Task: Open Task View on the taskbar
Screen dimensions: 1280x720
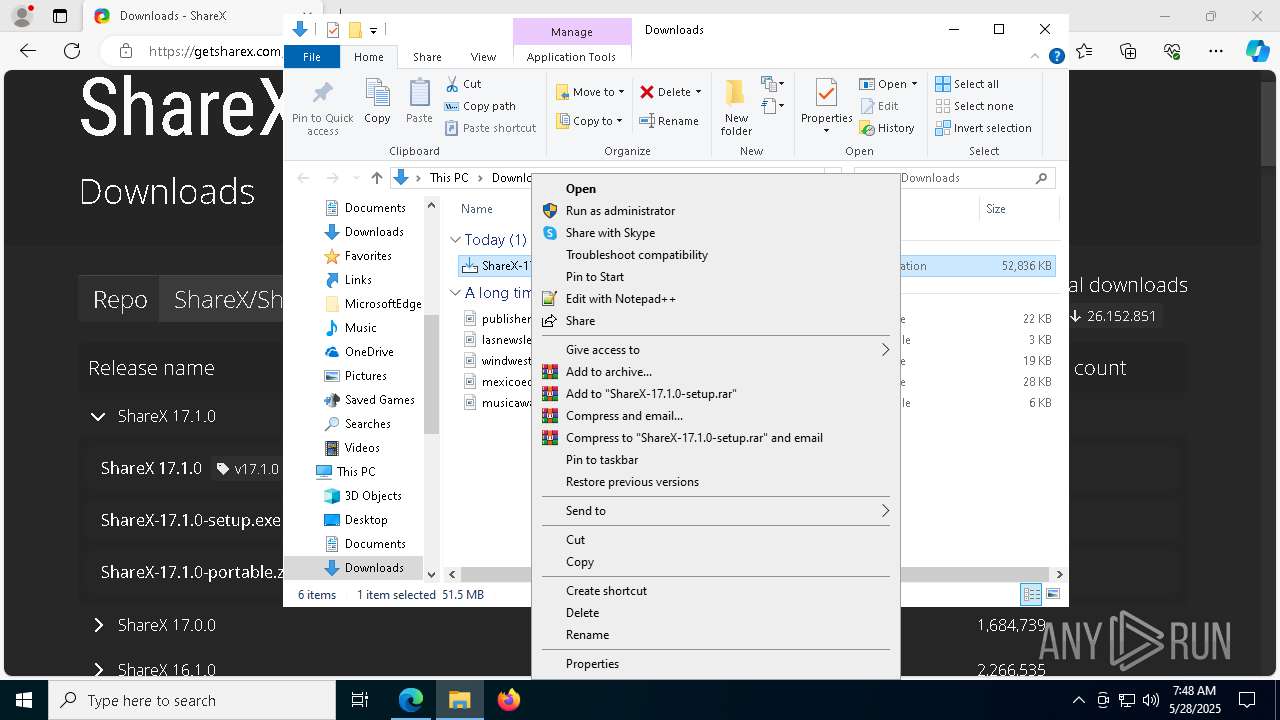Action: (360, 700)
